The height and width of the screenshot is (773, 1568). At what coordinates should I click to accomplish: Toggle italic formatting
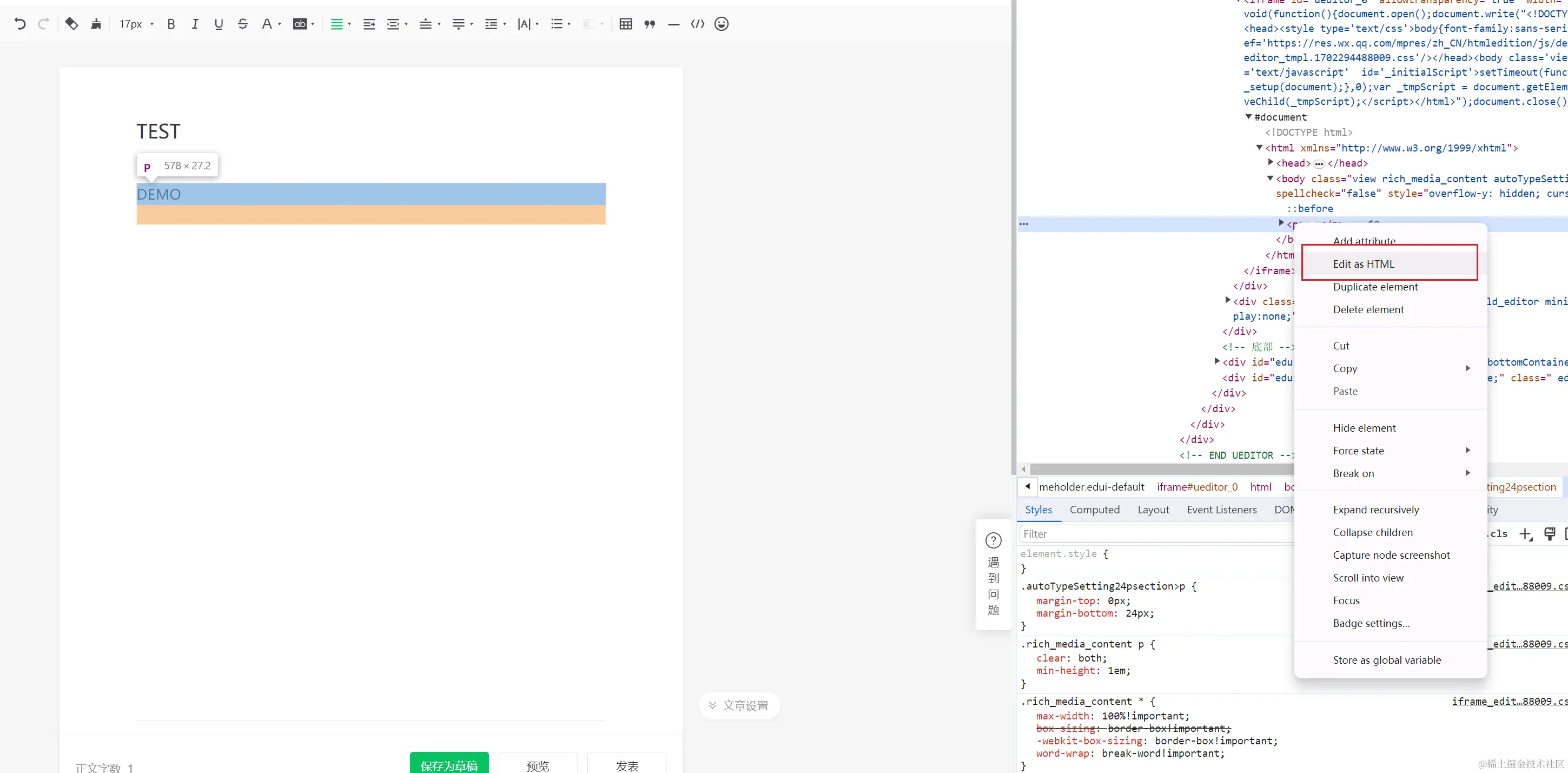pos(195,24)
